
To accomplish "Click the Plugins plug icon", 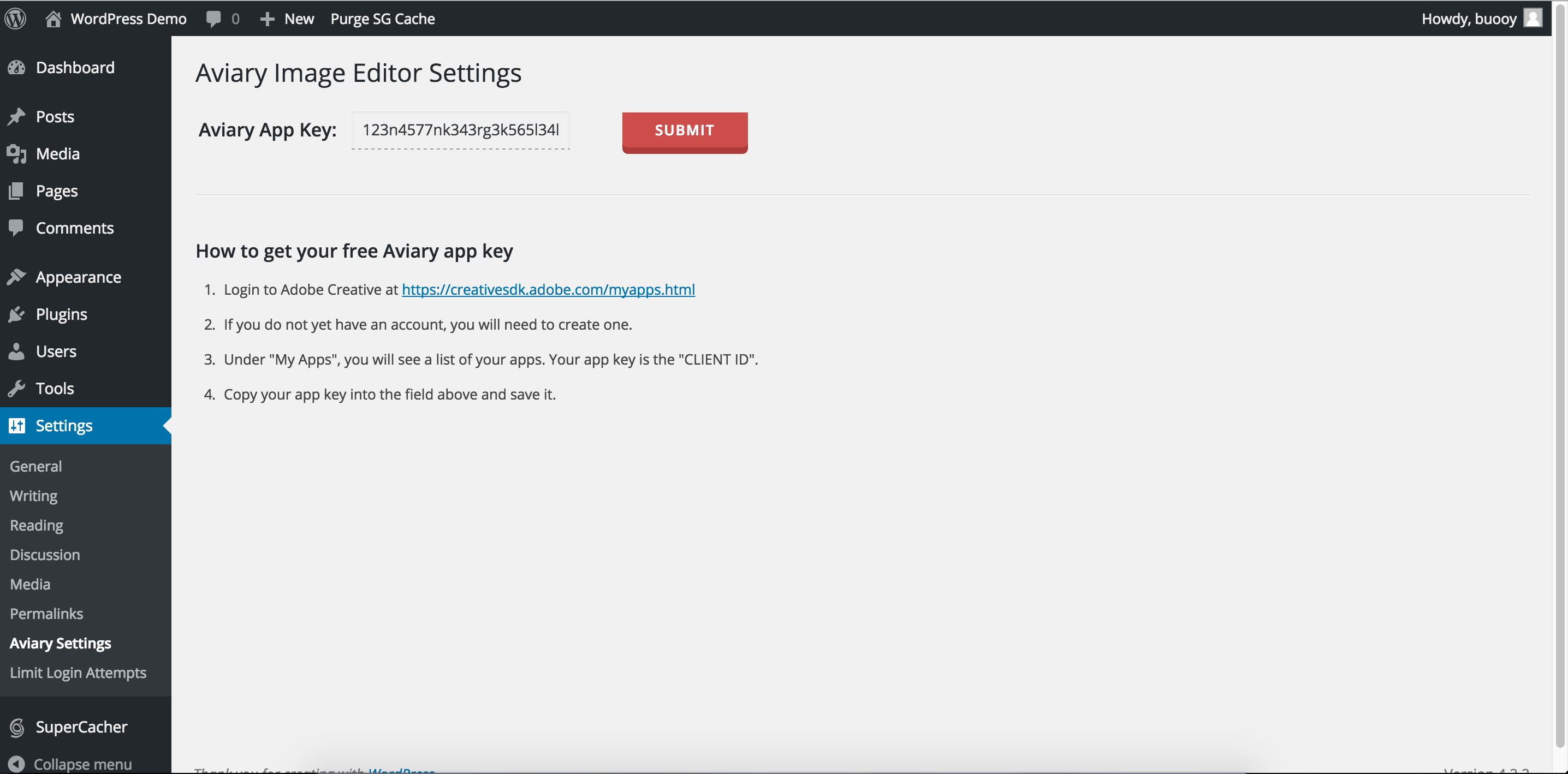I will coord(16,314).
